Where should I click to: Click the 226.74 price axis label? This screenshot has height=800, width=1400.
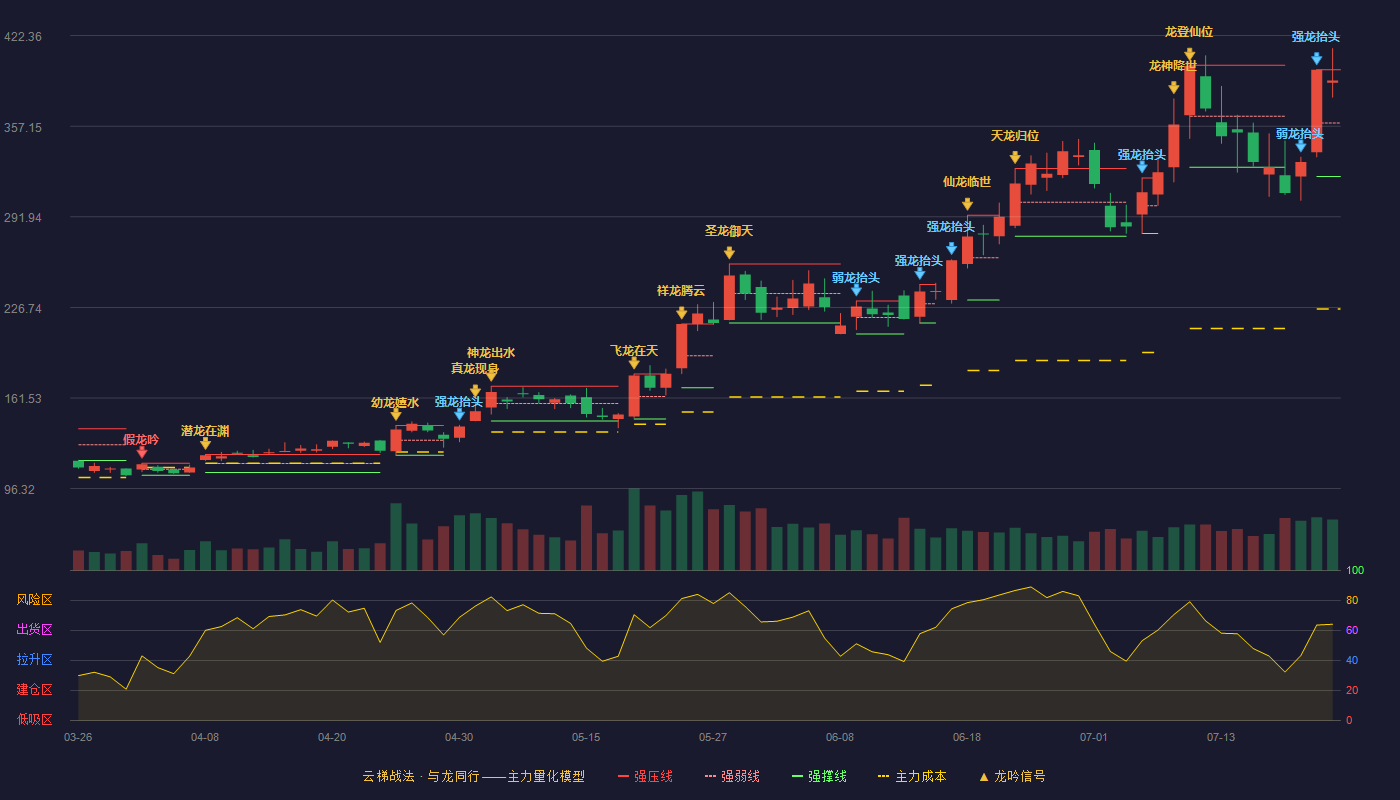click(23, 309)
